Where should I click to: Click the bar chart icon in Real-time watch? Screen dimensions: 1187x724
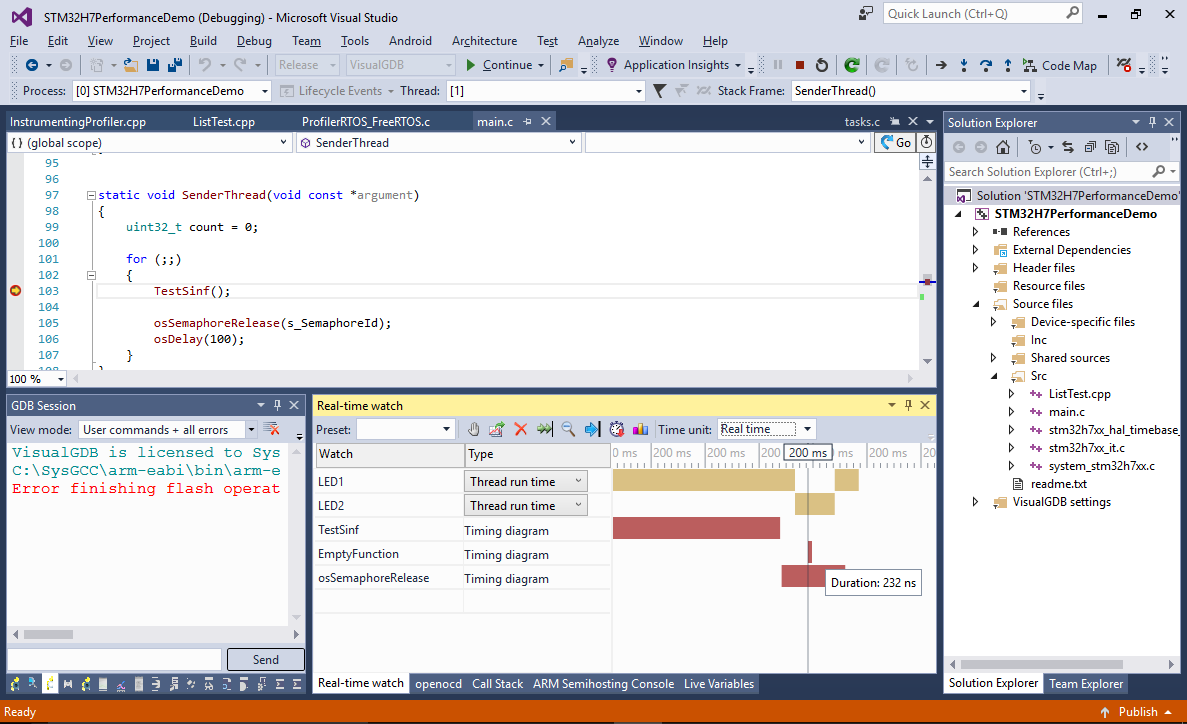click(x=640, y=429)
